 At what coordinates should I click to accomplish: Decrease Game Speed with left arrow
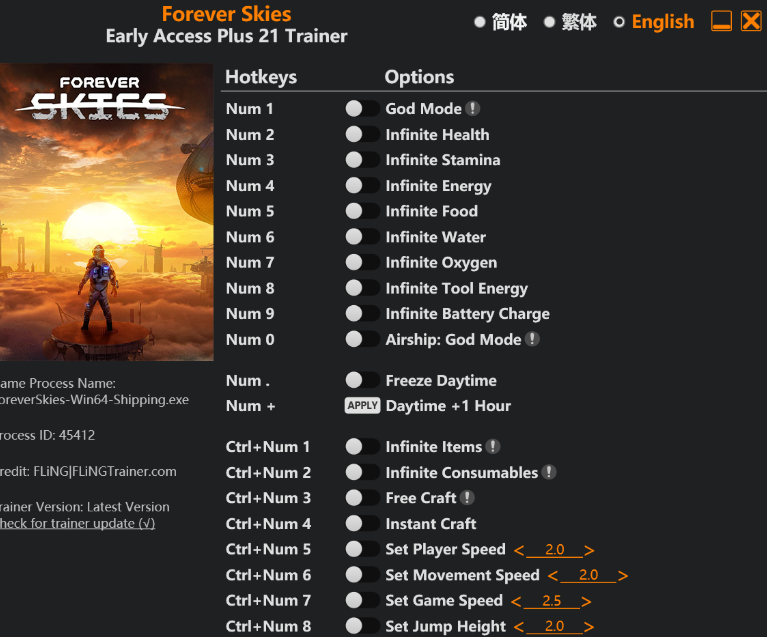point(516,601)
